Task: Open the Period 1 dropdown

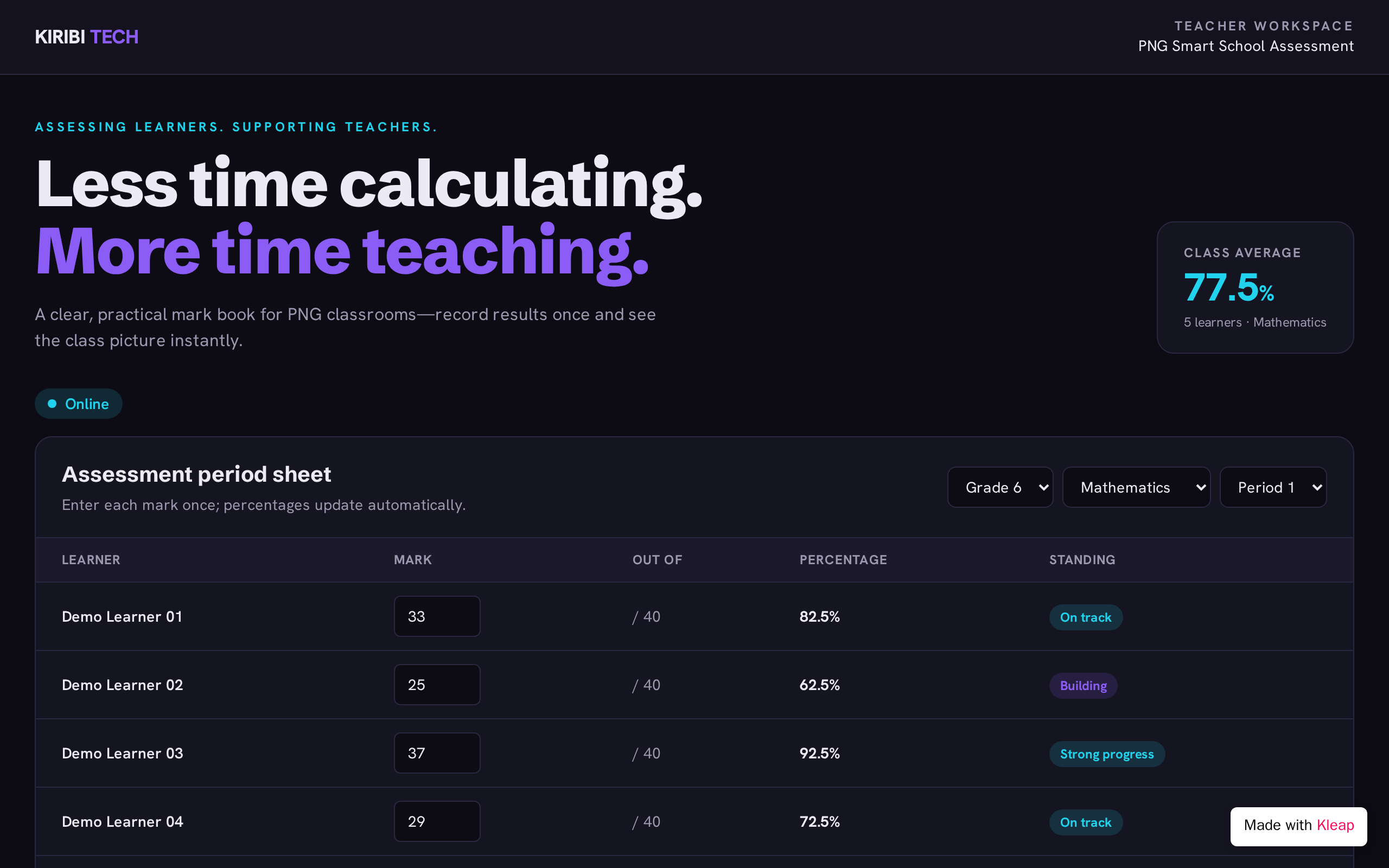Action: coord(1272,487)
